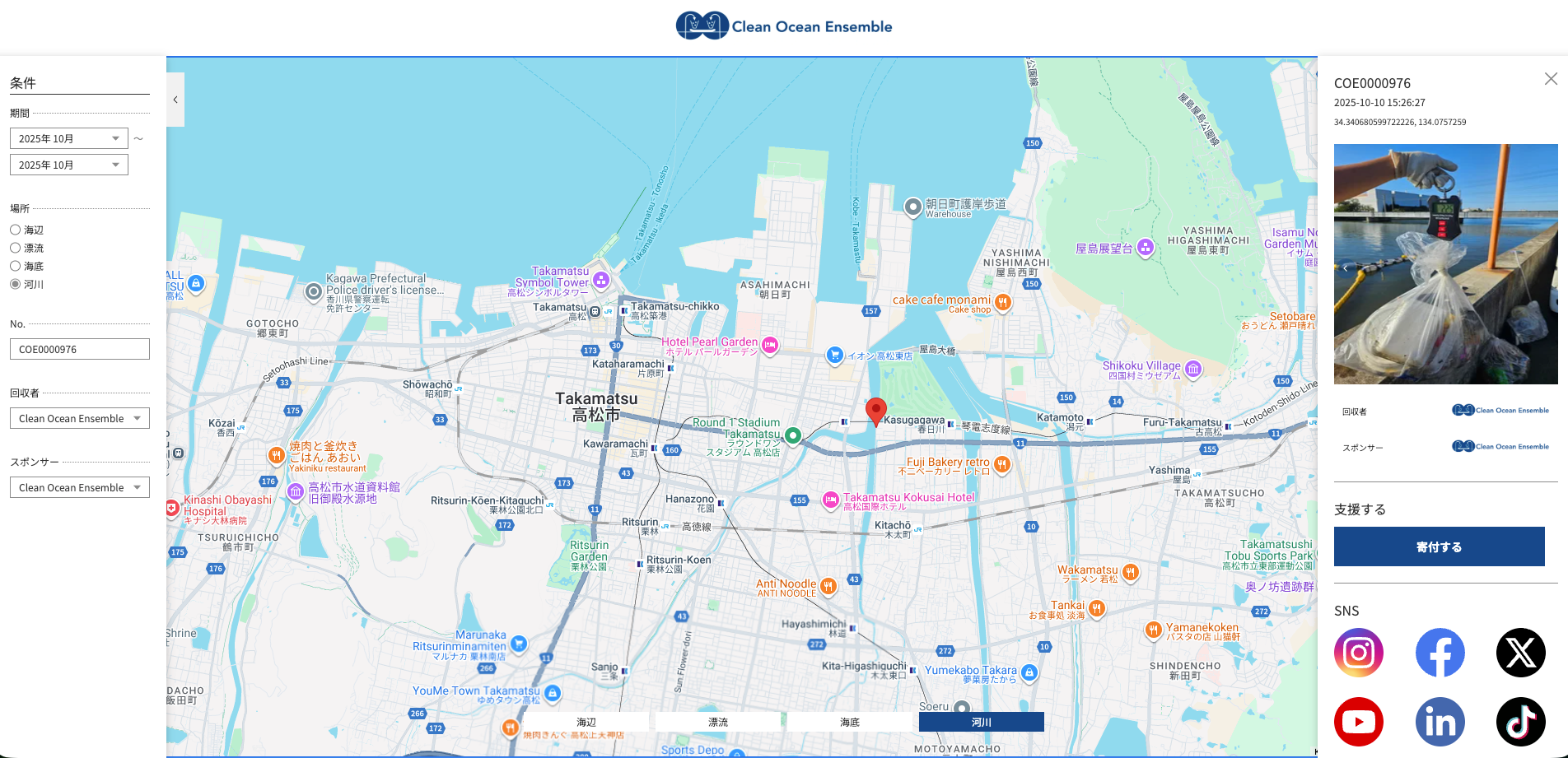Switch to the 漂流 map tab
The height and width of the screenshot is (758, 1568).
pos(718,722)
